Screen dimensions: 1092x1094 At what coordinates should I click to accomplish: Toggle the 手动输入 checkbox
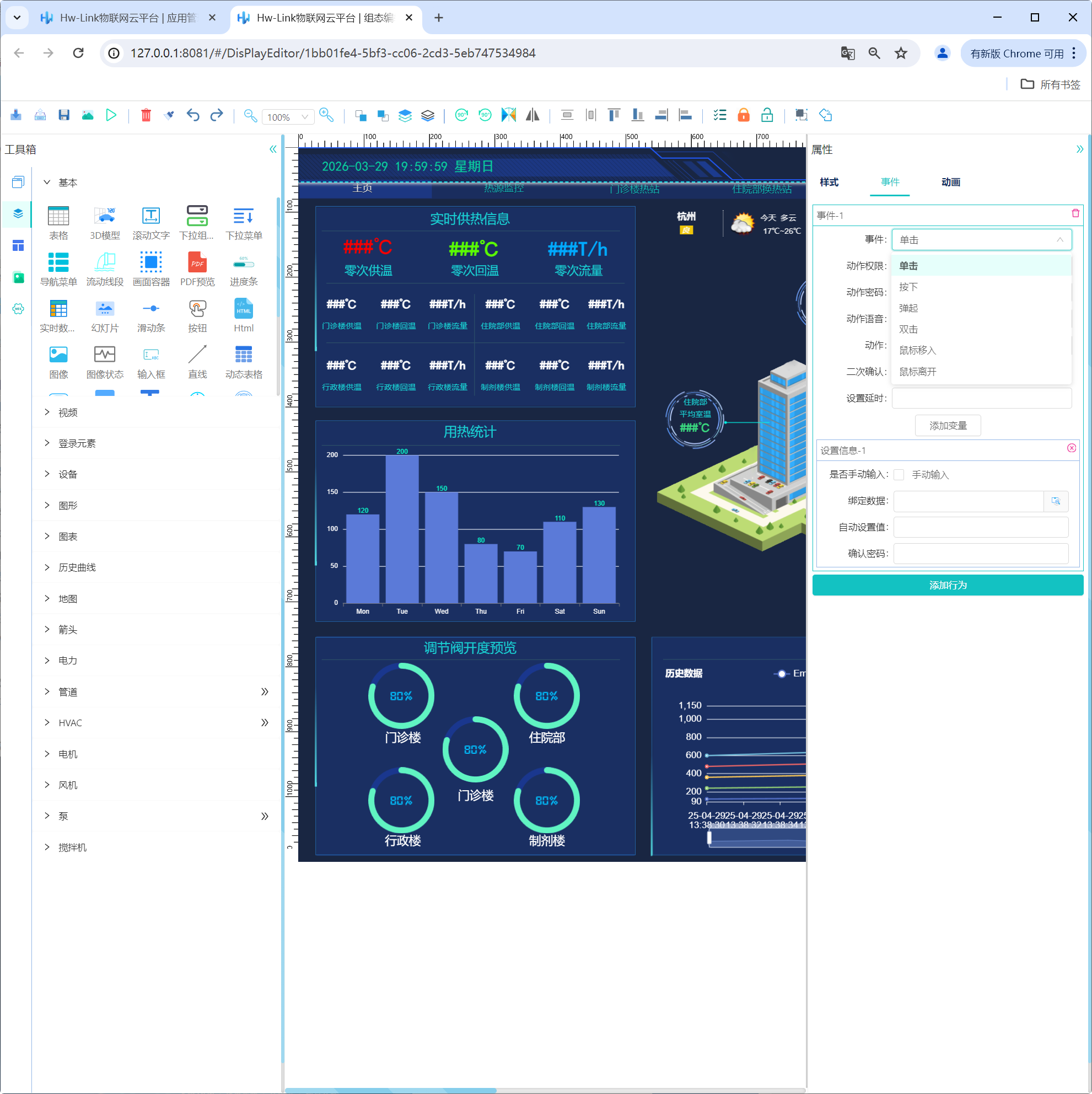click(899, 475)
